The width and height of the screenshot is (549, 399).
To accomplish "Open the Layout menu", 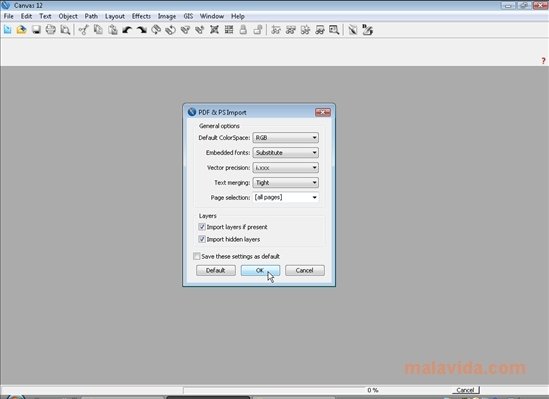I will [x=115, y=16].
